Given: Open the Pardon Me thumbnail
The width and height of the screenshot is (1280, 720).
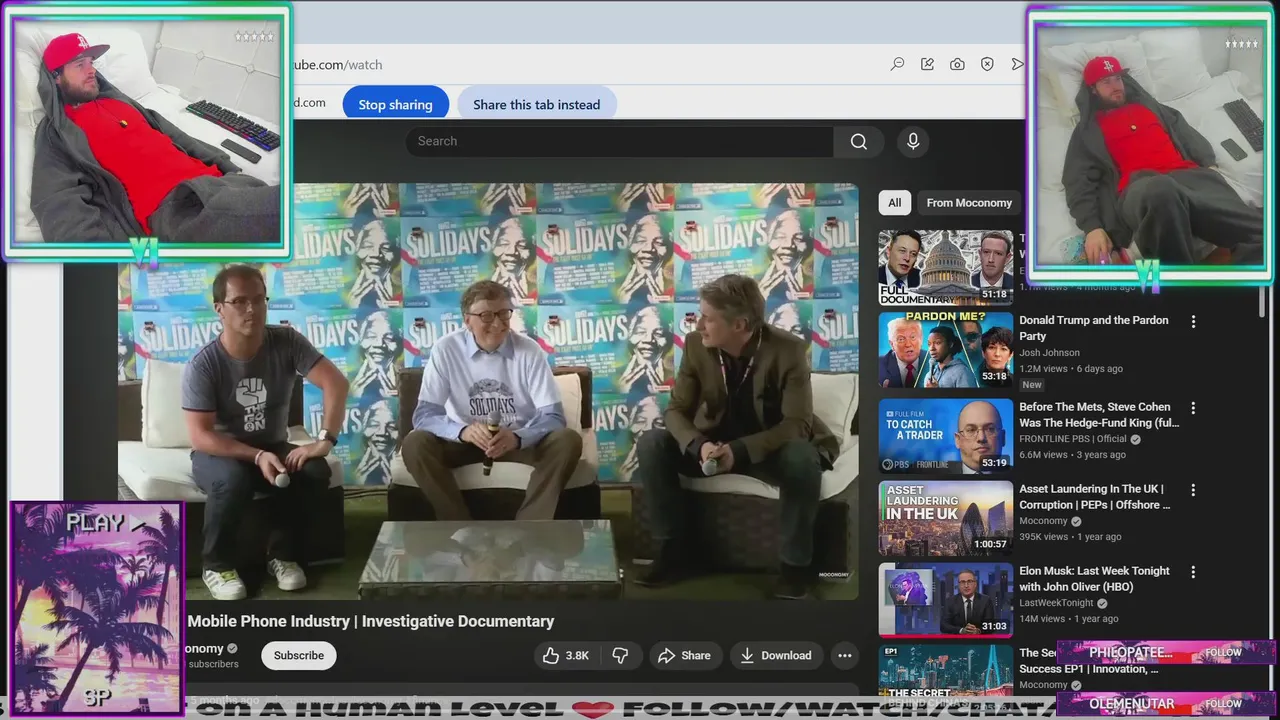Looking at the screenshot, I should (946, 350).
